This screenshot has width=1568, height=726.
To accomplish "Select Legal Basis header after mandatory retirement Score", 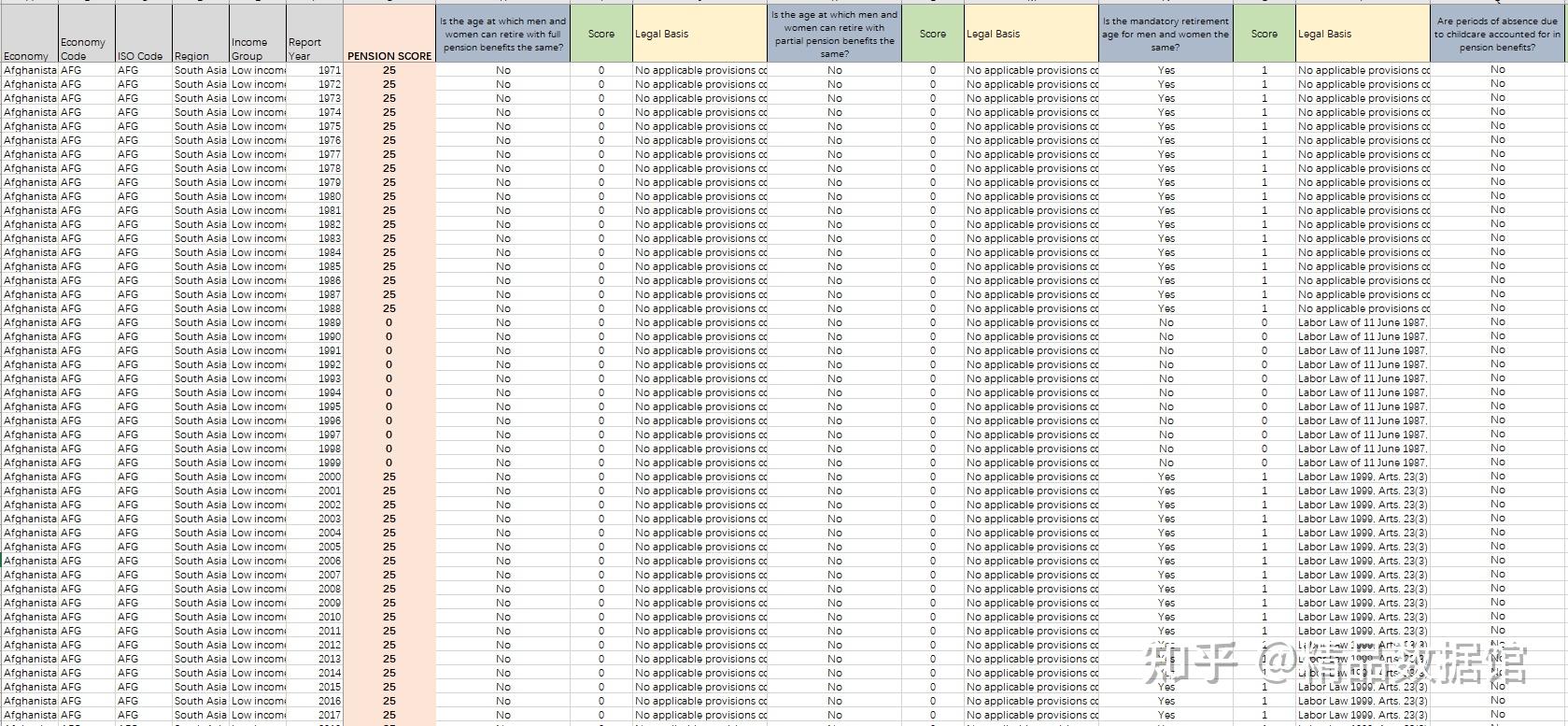I will pos(1363,34).
